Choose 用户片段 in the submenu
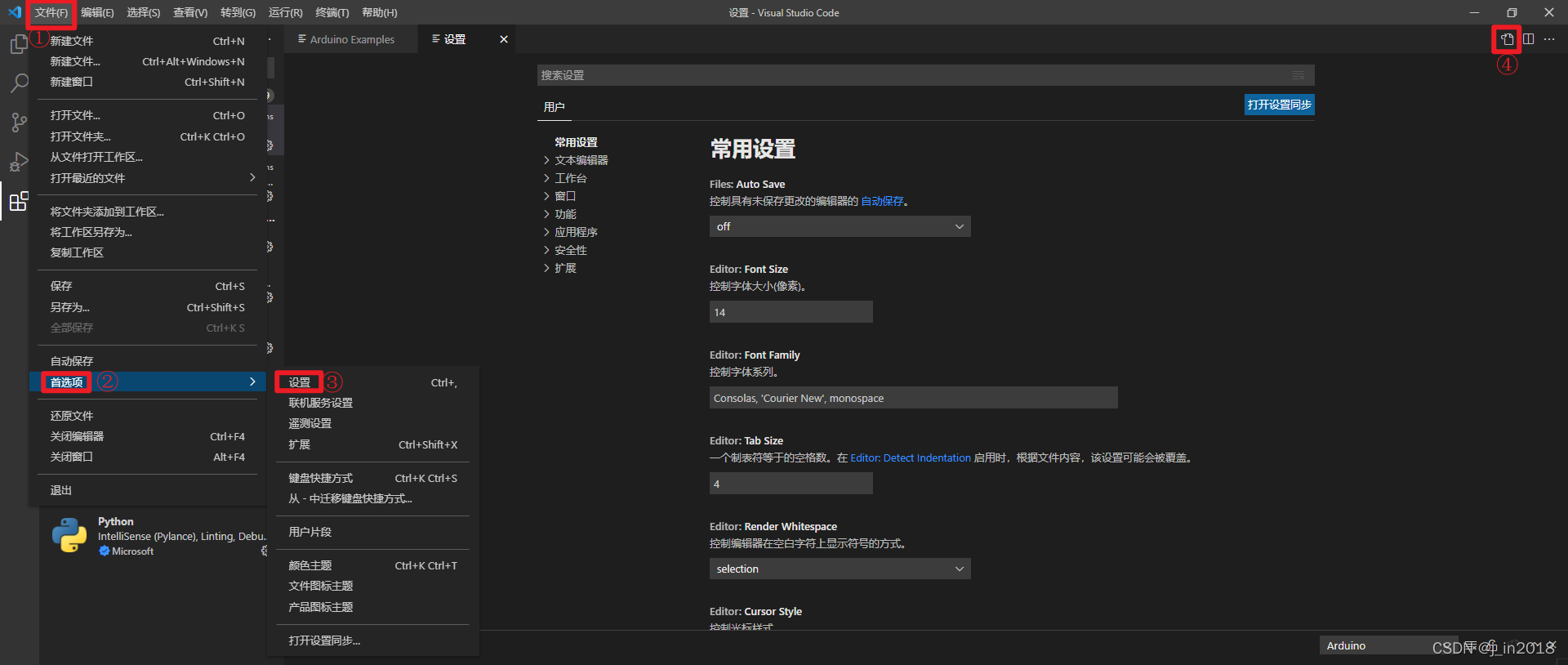The width and height of the screenshot is (1568, 665). 372,532
